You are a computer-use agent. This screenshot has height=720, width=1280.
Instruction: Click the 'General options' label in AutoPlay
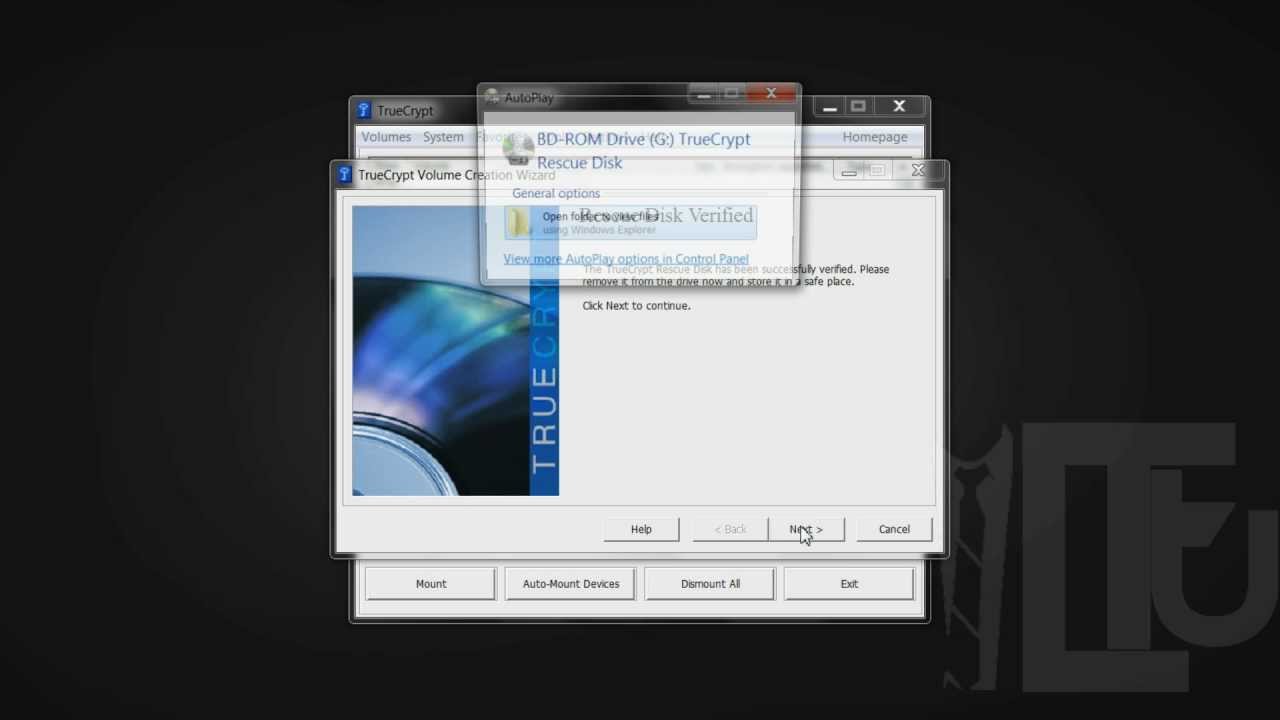(556, 193)
